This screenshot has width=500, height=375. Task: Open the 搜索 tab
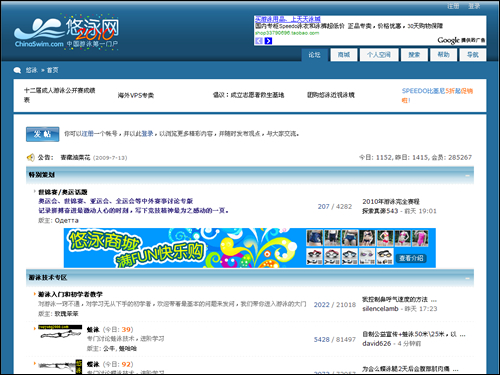tap(414, 55)
